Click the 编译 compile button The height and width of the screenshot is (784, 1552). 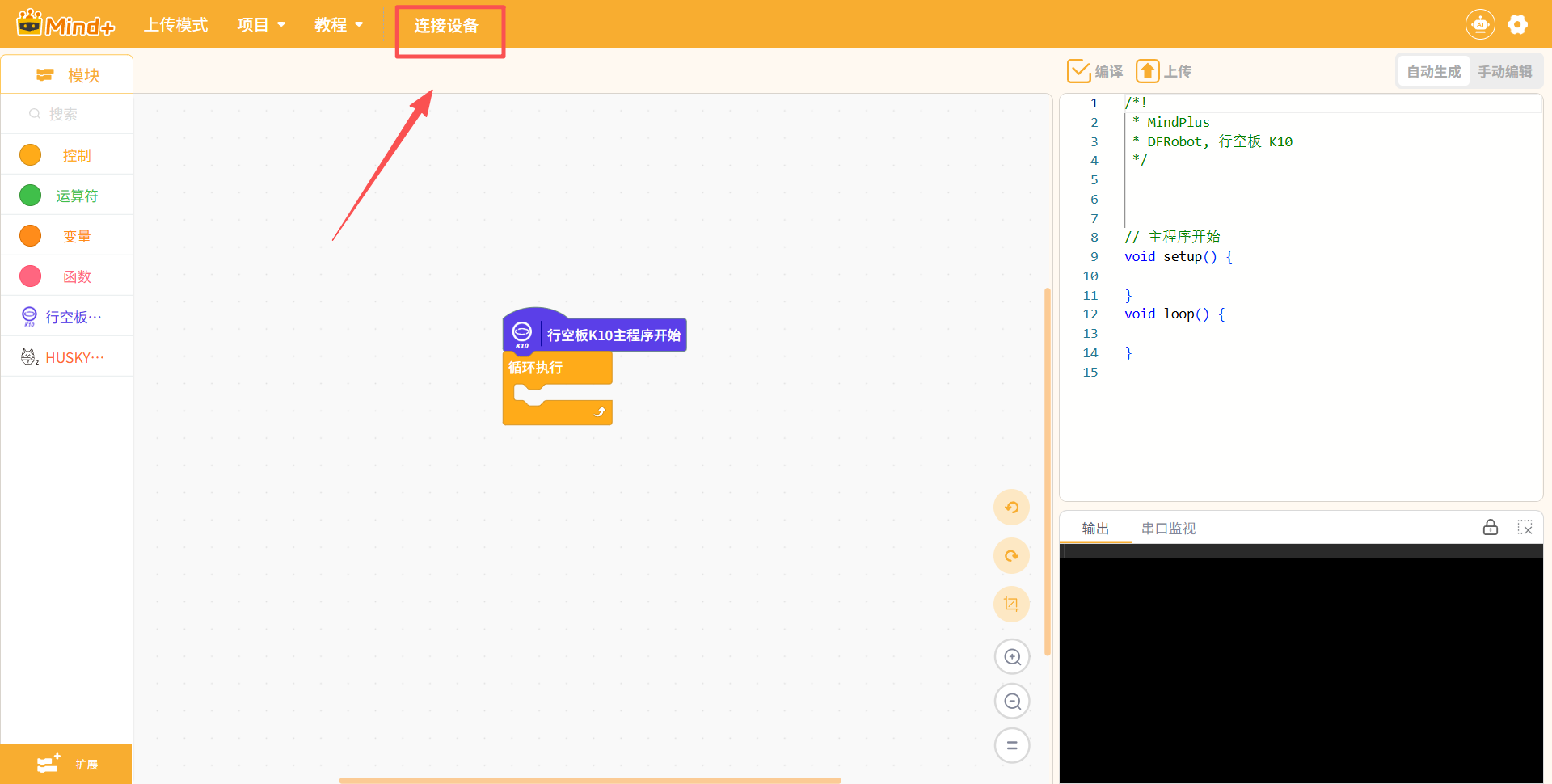click(1095, 72)
